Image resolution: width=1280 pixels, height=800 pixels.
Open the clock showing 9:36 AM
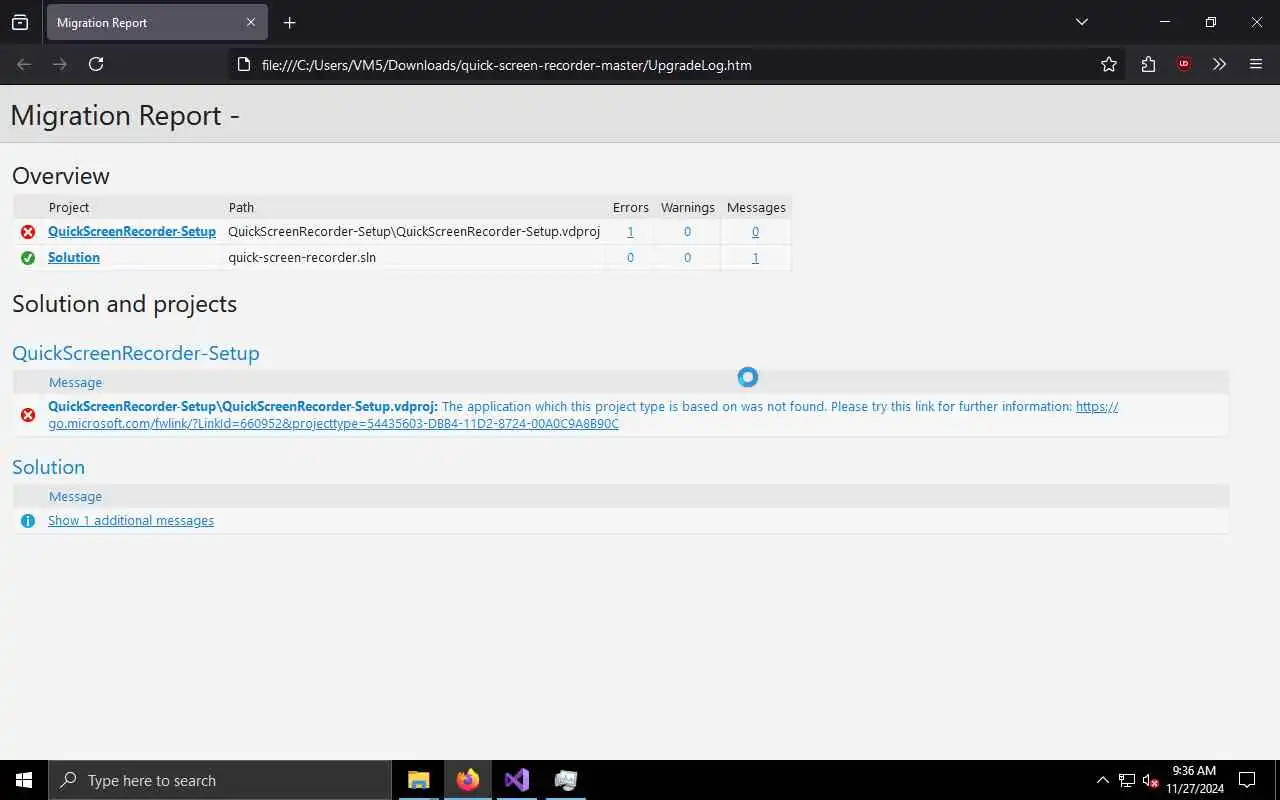(1194, 780)
